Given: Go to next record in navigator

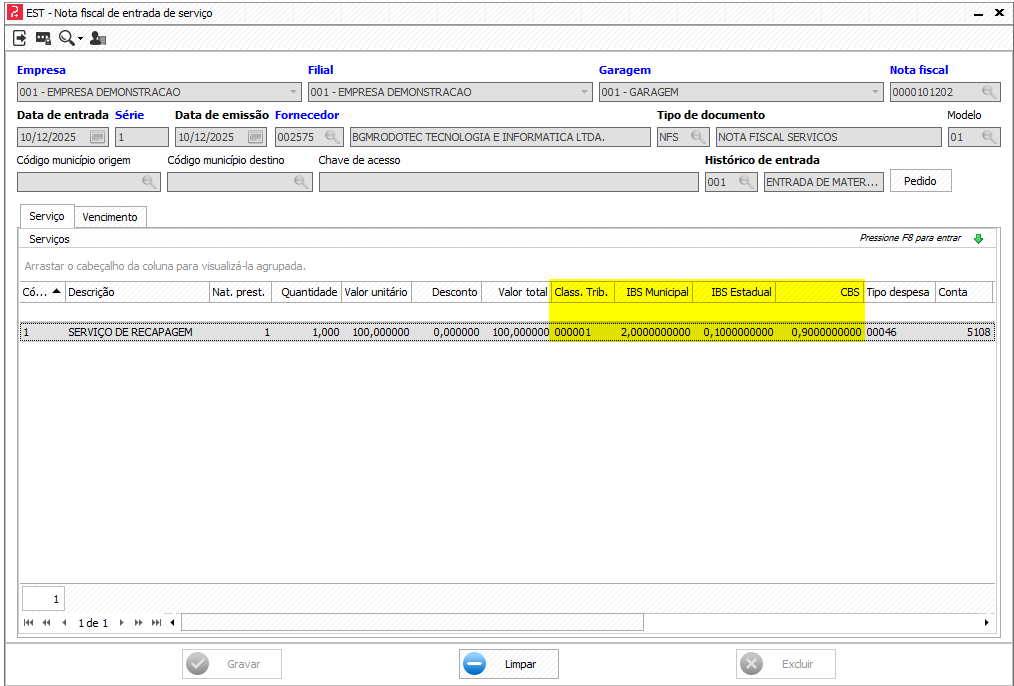Looking at the screenshot, I should point(121,623).
